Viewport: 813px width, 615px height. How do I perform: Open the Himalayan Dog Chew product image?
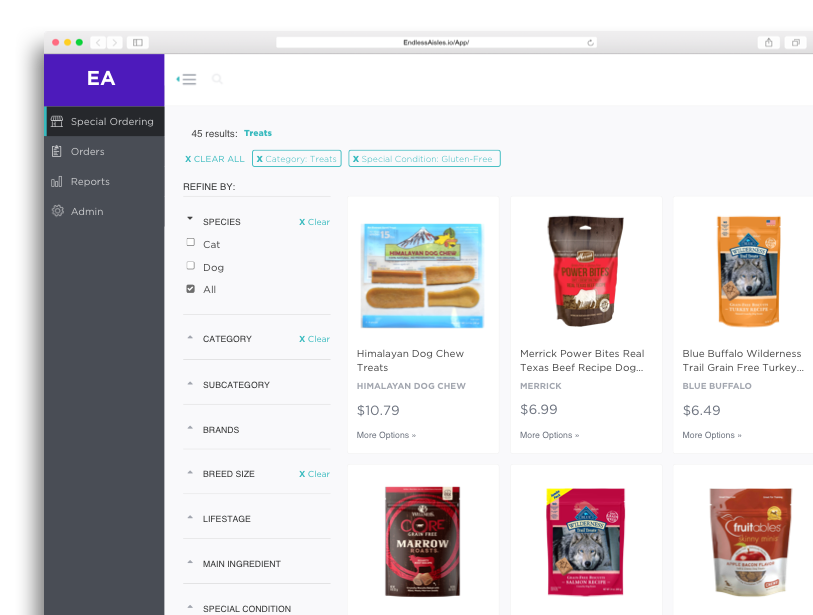coord(423,275)
